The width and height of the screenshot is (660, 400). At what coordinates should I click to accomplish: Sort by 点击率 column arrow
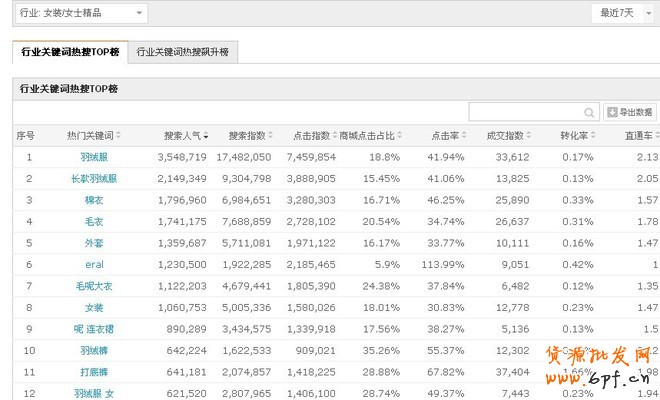point(463,136)
